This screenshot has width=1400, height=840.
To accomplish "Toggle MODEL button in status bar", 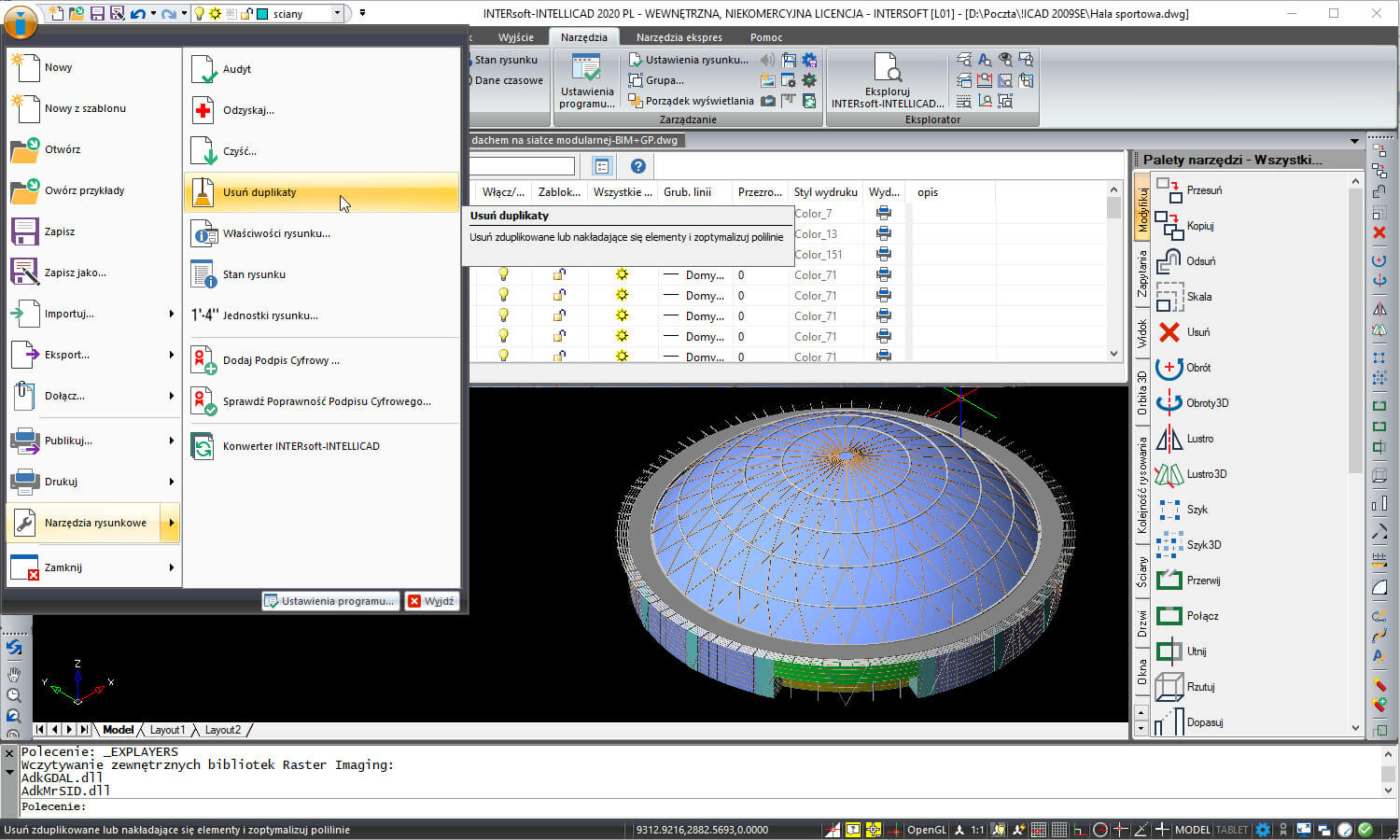I will [1192, 830].
